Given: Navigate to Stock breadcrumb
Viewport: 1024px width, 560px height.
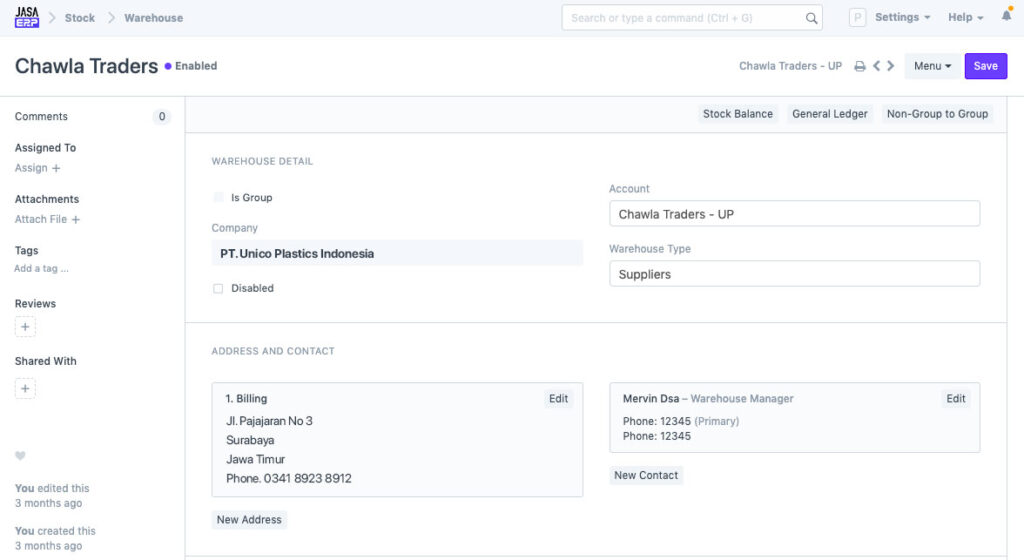Looking at the screenshot, I should pyautogui.click(x=80, y=18).
